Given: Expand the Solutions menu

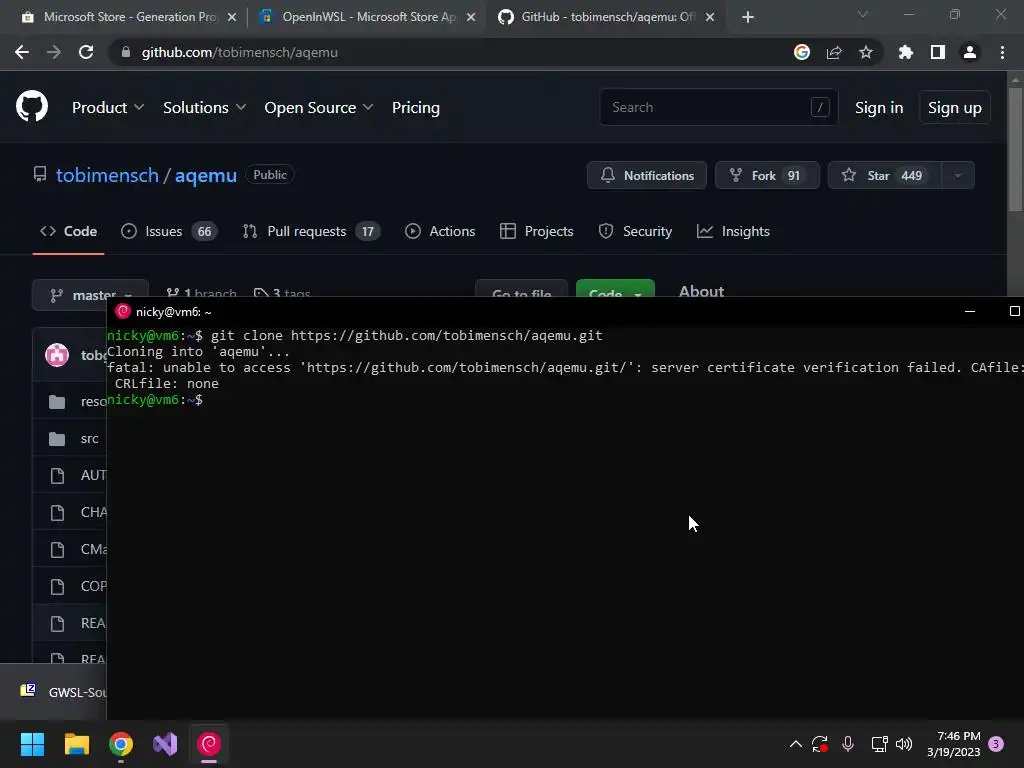Looking at the screenshot, I should point(204,107).
